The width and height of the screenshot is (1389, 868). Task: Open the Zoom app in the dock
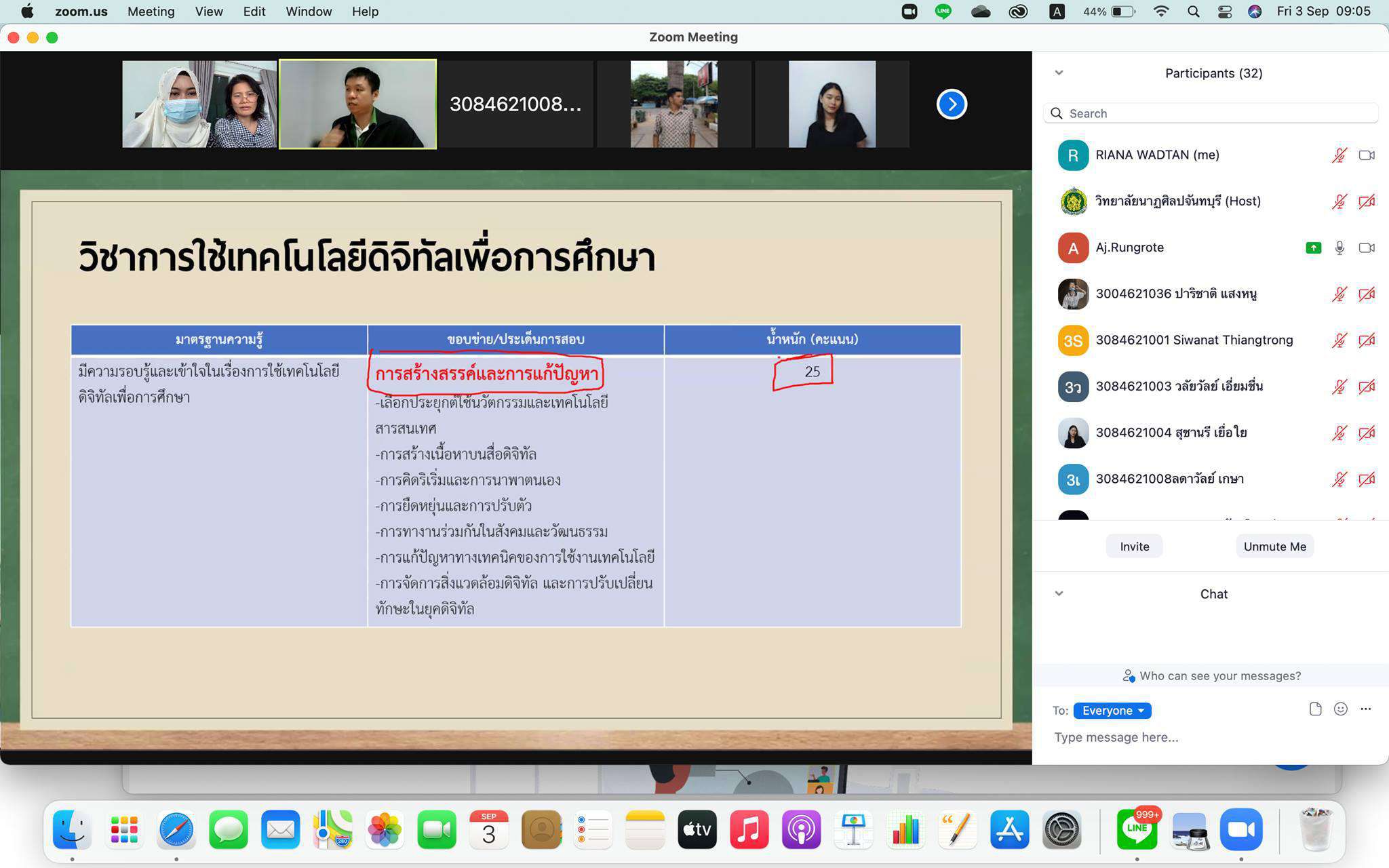click(1240, 829)
